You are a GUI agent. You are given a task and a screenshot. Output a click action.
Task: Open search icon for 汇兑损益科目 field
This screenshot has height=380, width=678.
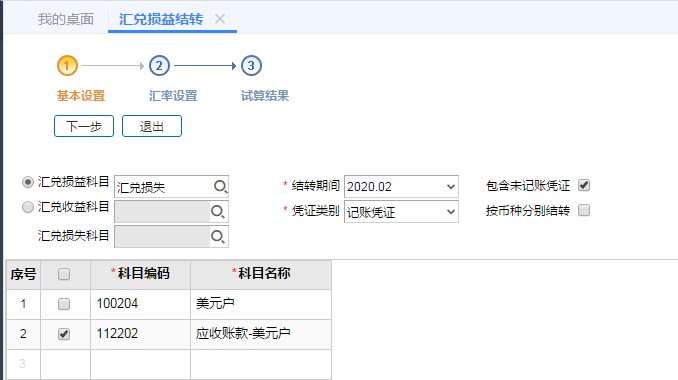220,186
